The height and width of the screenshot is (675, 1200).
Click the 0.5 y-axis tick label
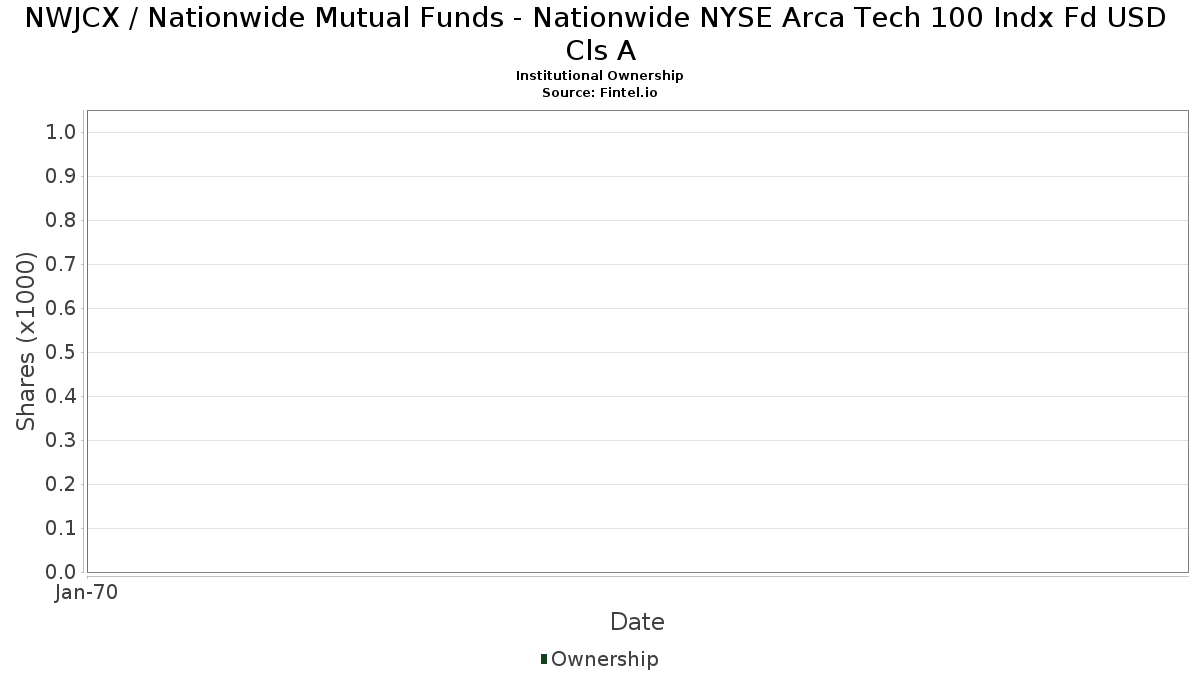(x=61, y=353)
